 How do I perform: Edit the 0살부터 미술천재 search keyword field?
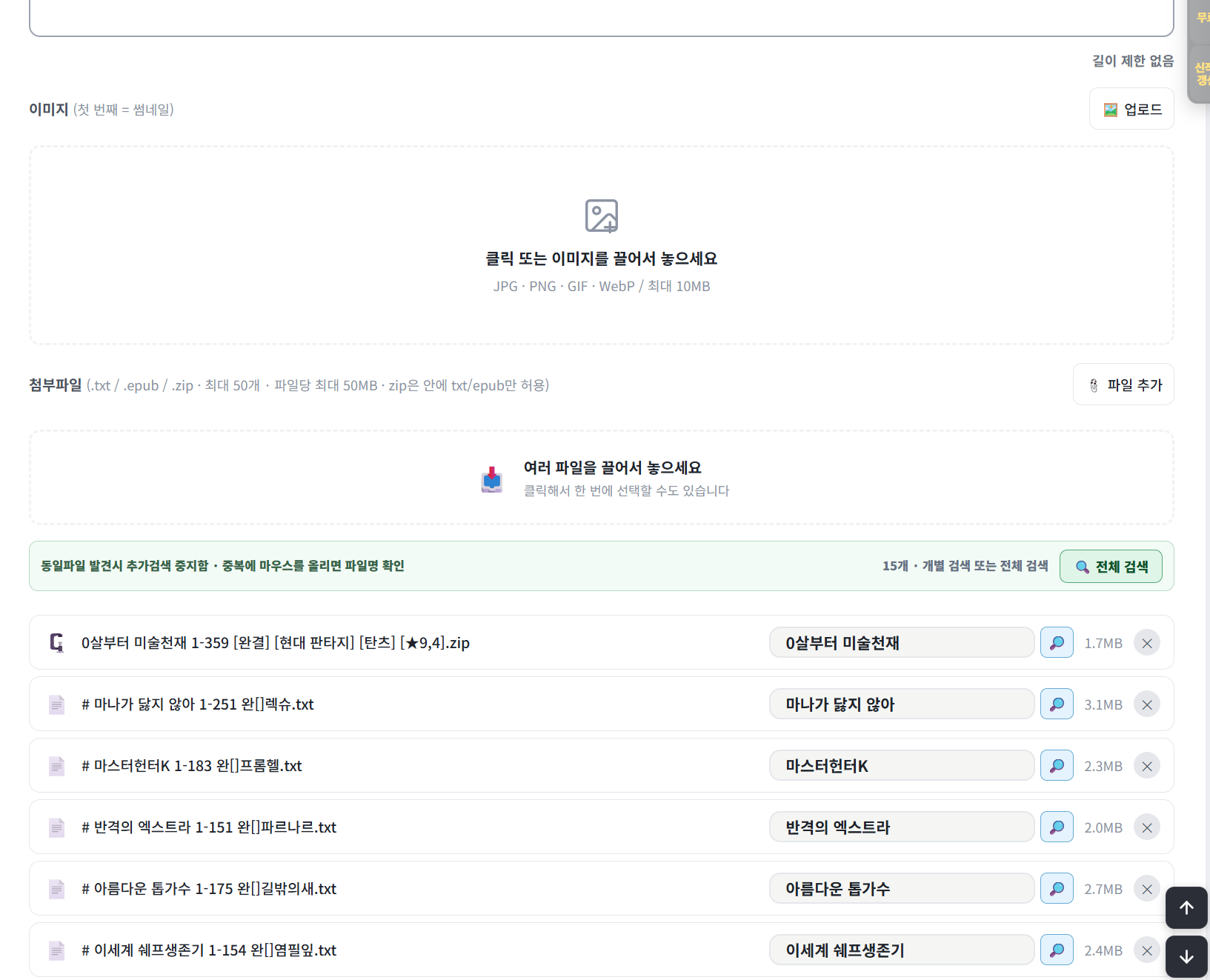(902, 643)
